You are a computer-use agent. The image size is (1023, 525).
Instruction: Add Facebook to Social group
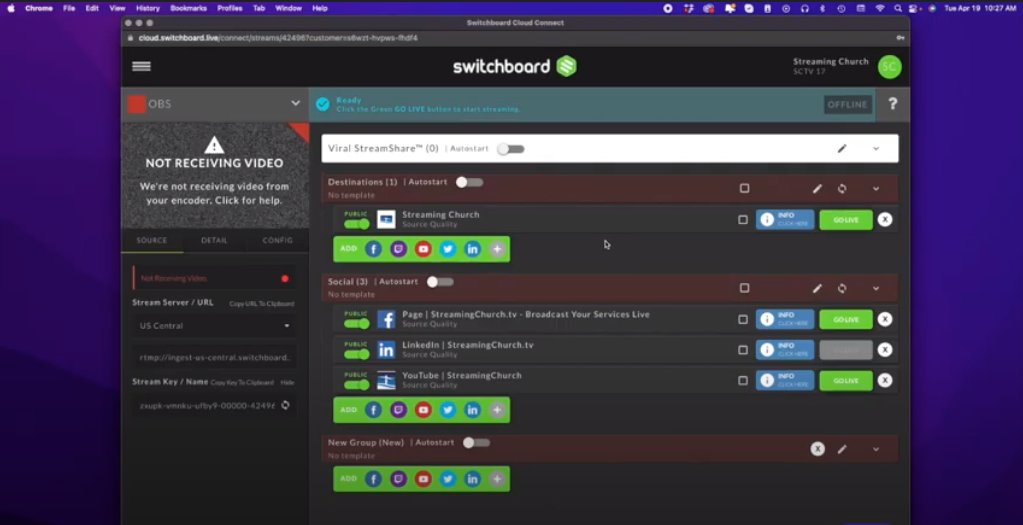pyautogui.click(x=373, y=410)
